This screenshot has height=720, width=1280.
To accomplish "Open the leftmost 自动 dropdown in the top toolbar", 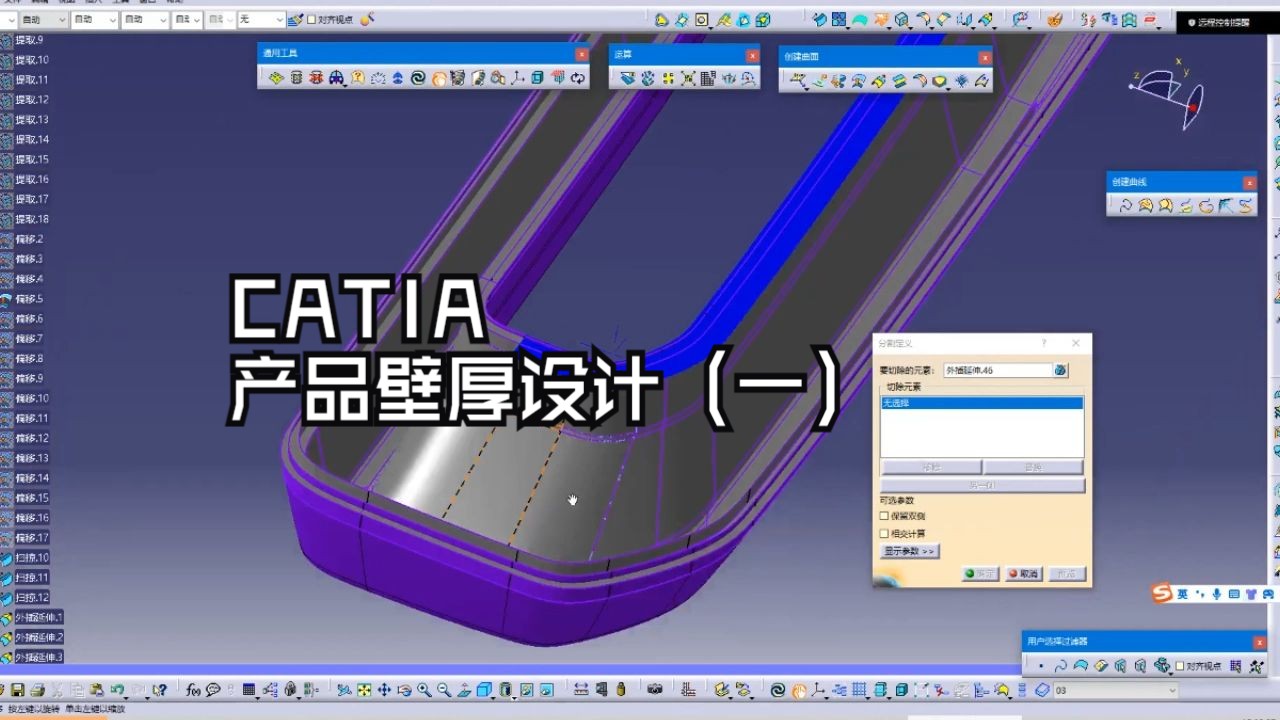I will [42, 19].
